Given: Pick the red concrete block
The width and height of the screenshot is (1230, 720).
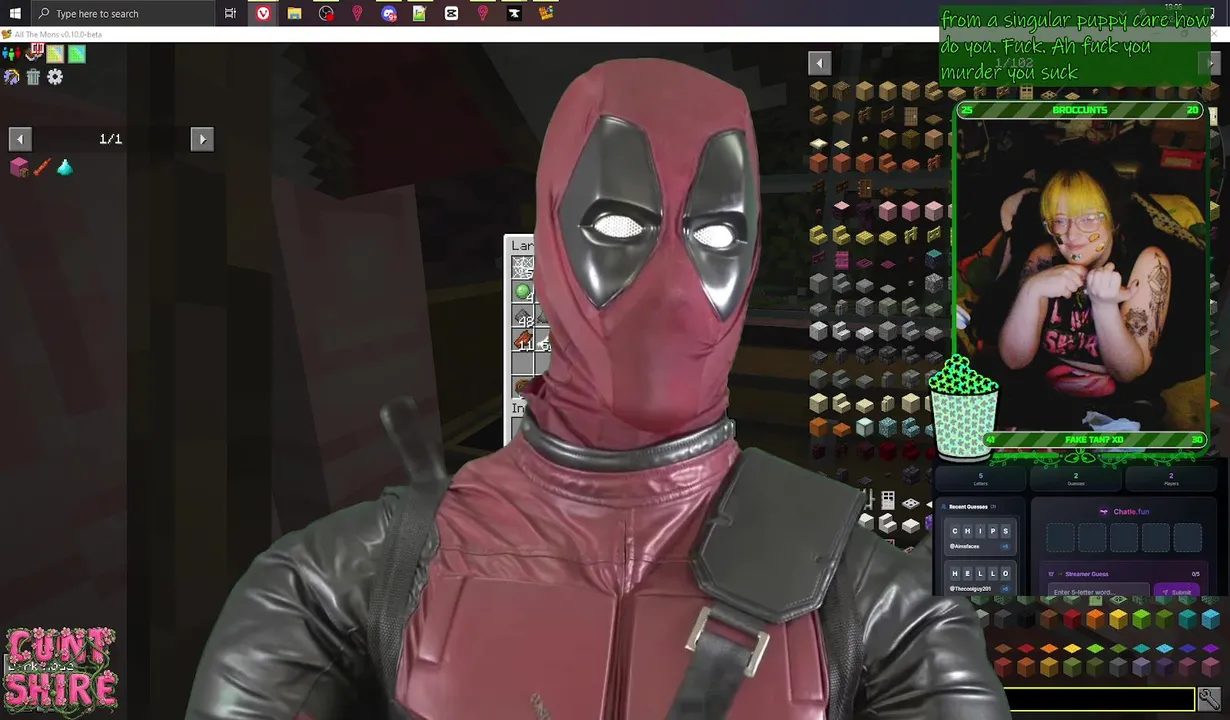Looking at the screenshot, I should pyautogui.click(x=1071, y=621).
